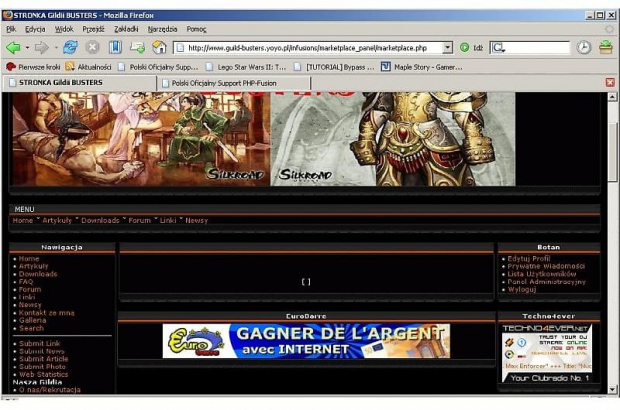Open the Lego Star Wars II bookmark
The width and height of the screenshot is (620, 410).
click(246, 67)
